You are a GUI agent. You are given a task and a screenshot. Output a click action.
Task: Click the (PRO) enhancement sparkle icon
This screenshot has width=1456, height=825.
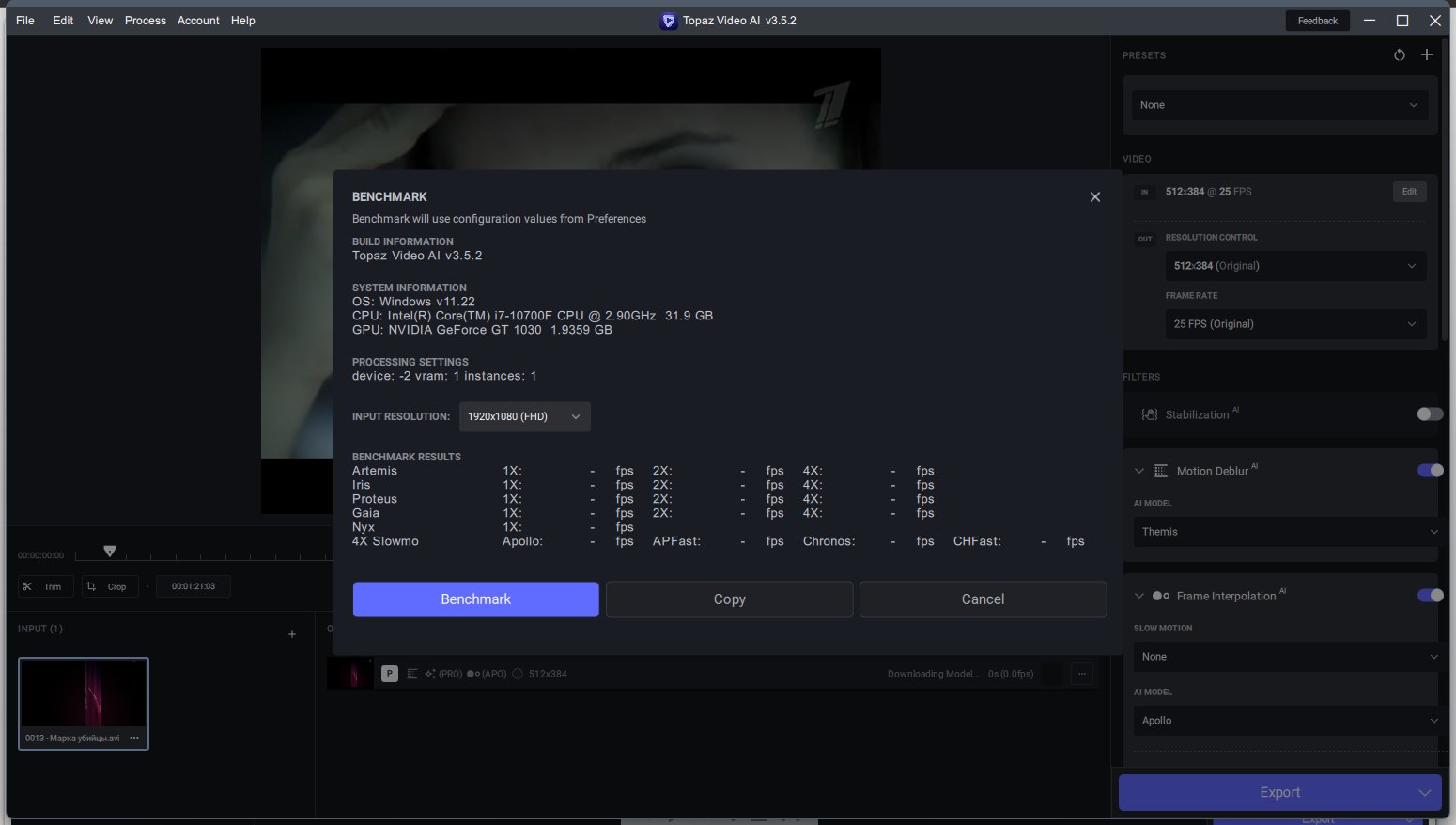coord(430,674)
